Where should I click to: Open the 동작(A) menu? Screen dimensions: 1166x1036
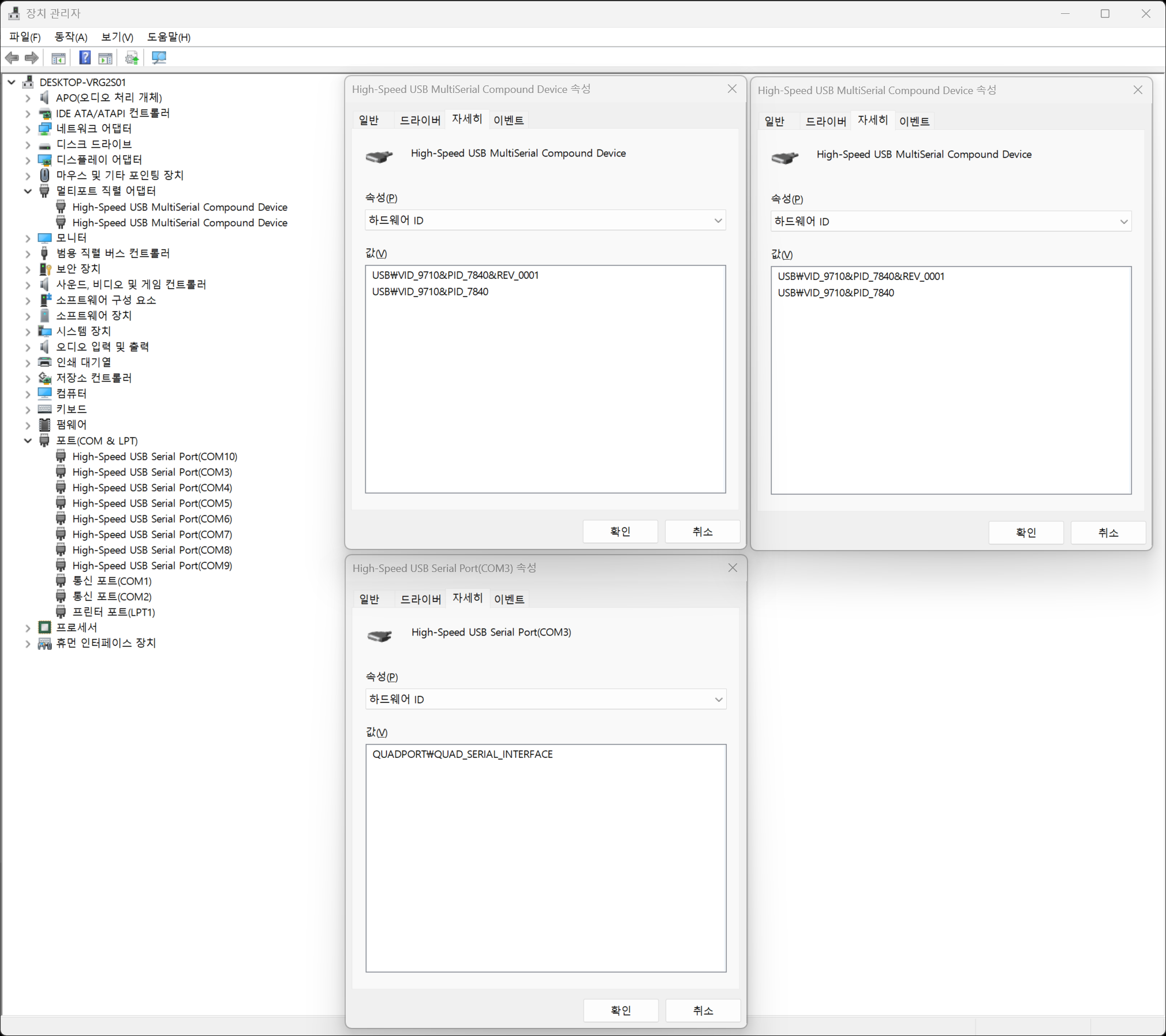pos(70,37)
